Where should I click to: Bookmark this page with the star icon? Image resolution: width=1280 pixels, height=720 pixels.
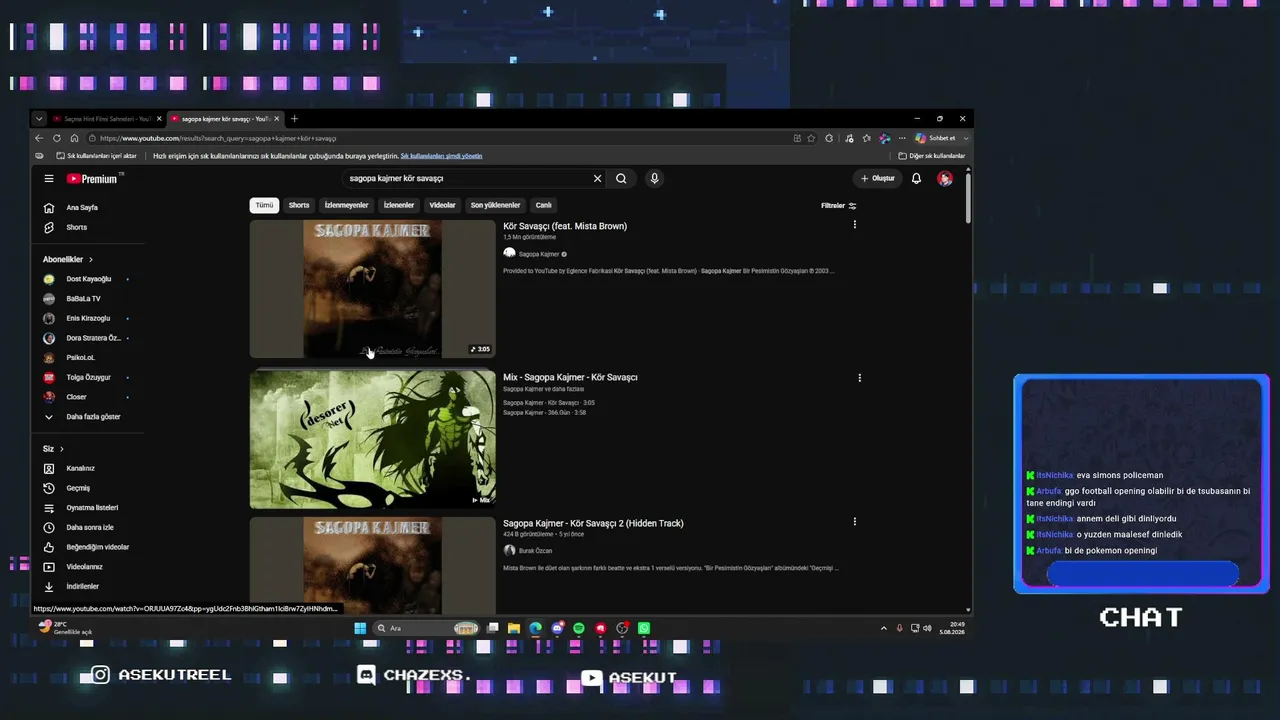811,138
